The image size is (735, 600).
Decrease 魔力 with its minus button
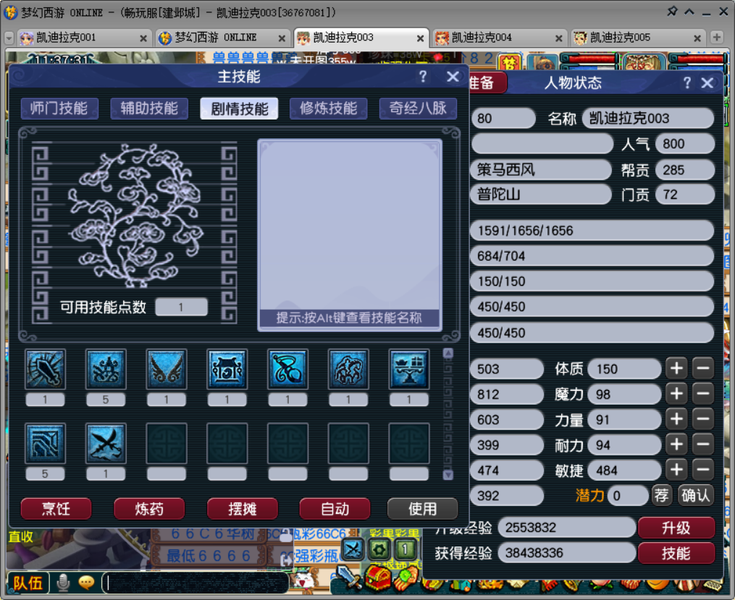pos(703,394)
